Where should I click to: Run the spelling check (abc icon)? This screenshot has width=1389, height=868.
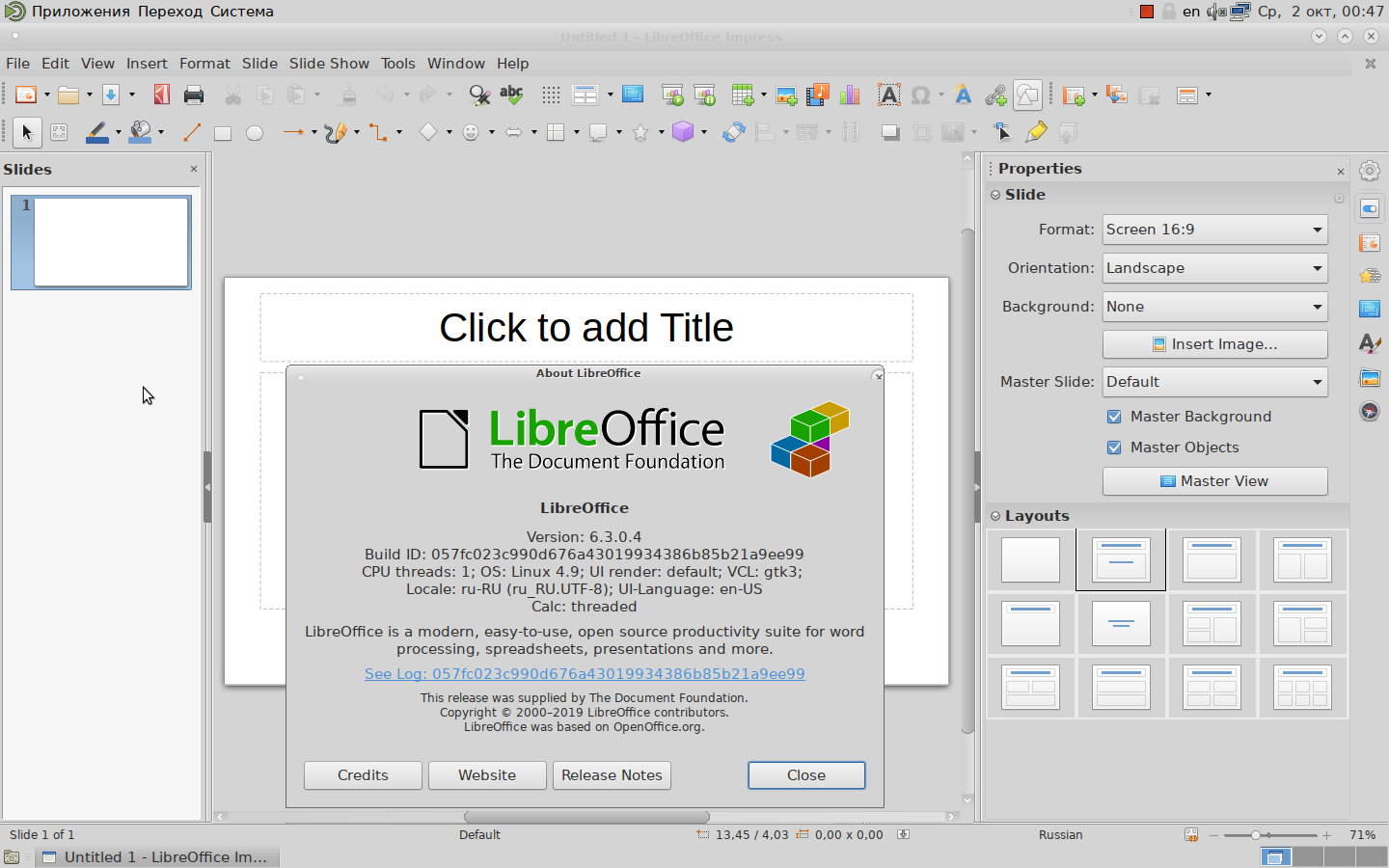coord(511,95)
